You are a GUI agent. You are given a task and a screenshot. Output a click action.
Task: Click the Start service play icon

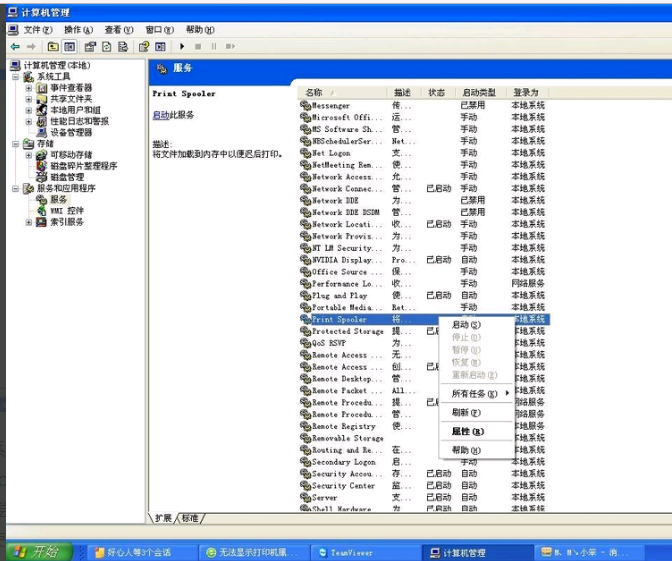tap(182, 46)
